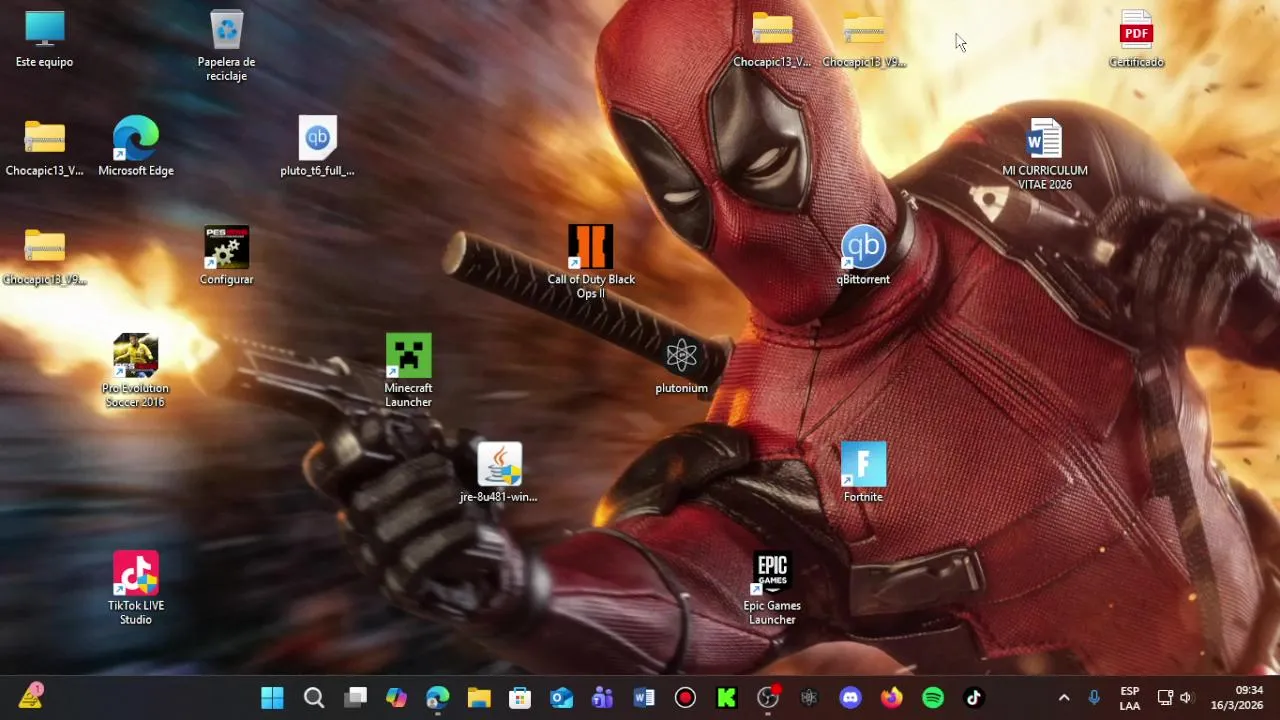Click the microphone tray icon
The image size is (1280, 720).
[1094, 698]
